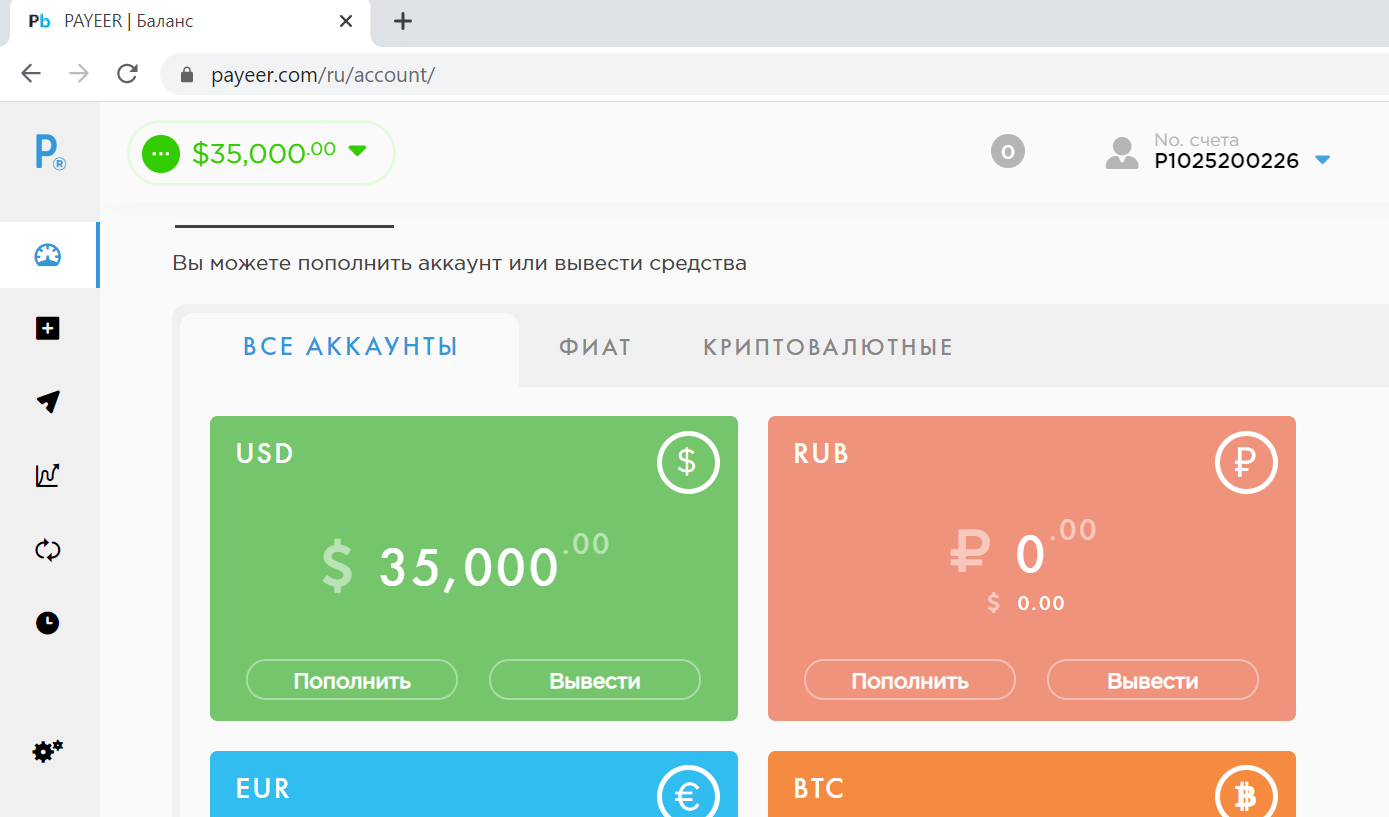
Task: Click the dollar icon on USD card
Action: [x=688, y=462]
